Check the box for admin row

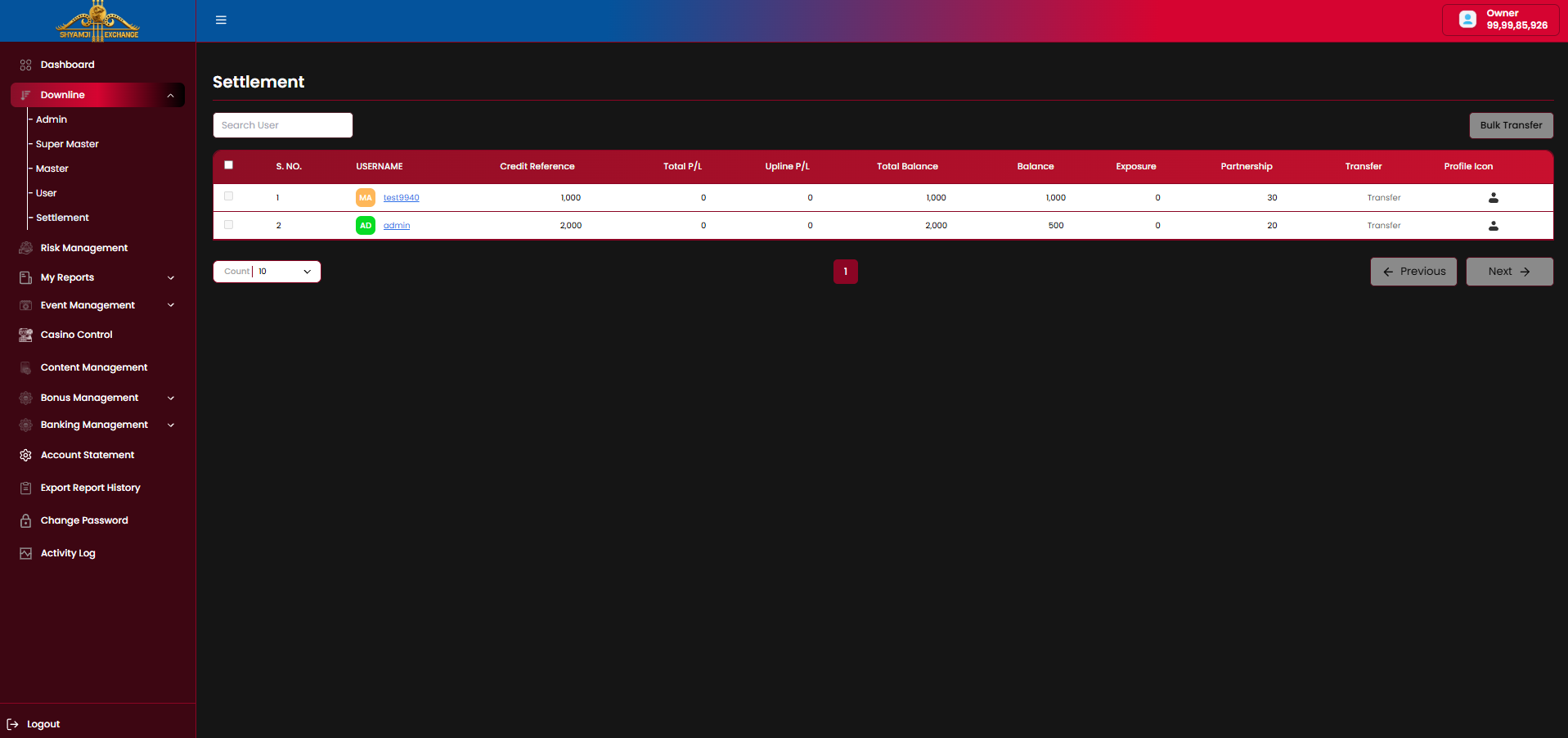pos(229,224)
